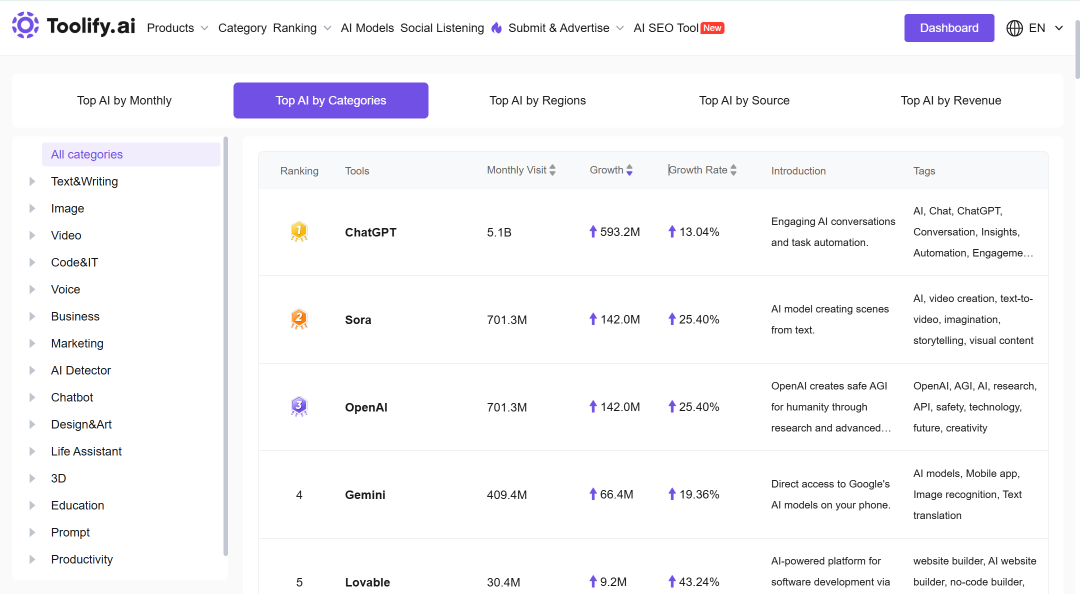Click the orange rank 2 medal icon

[x=299, y=319]
